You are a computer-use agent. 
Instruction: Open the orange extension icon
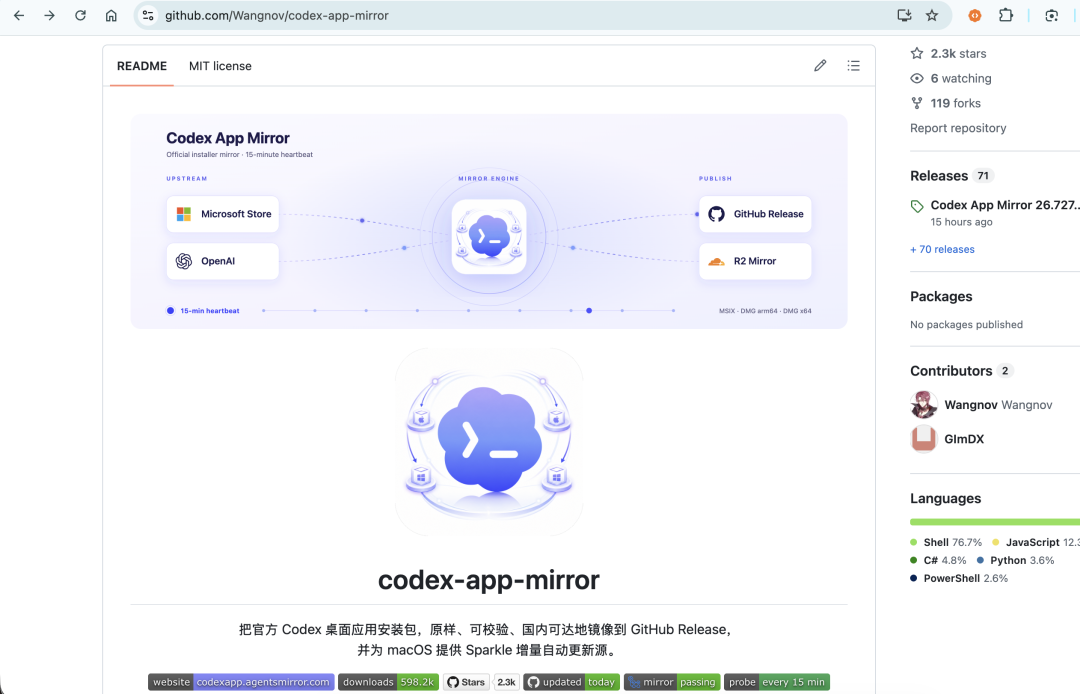(x=975, y=15)
